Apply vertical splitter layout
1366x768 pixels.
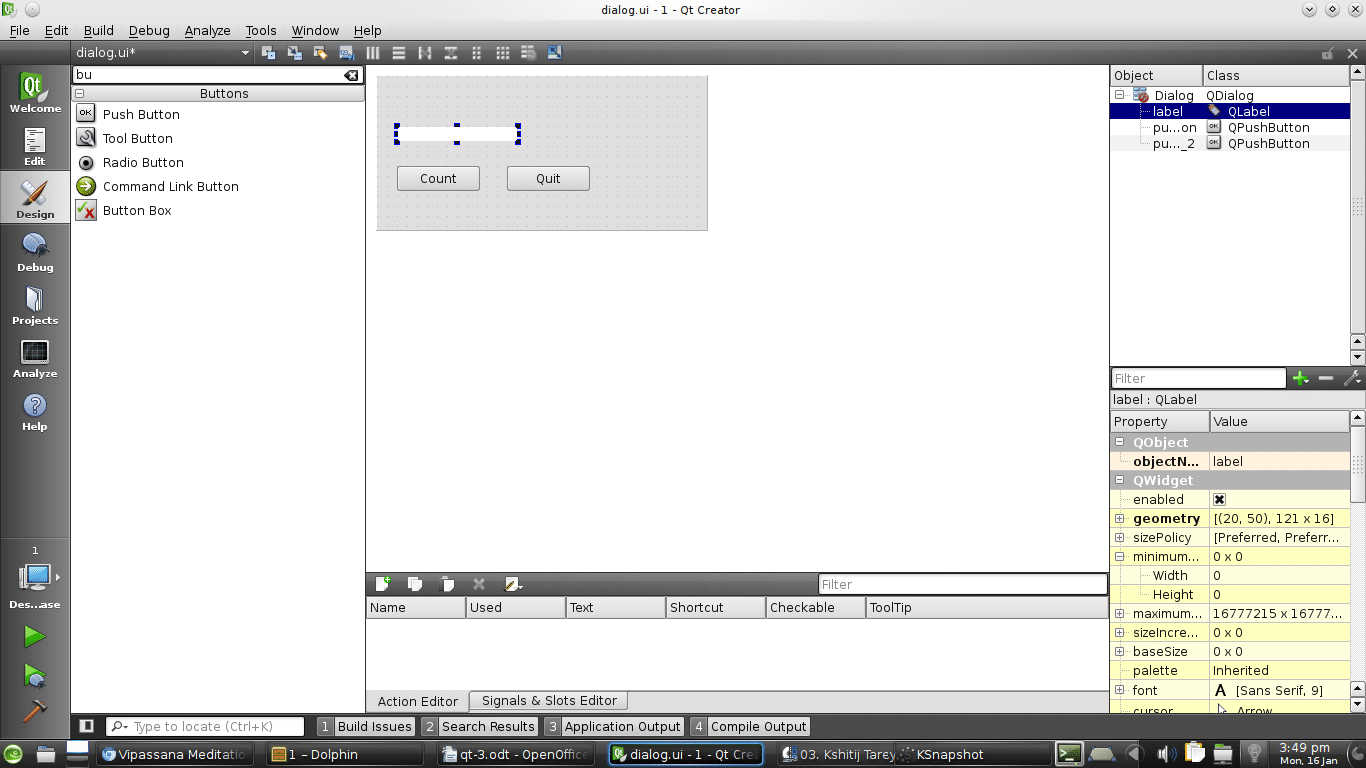[x=451, y=53]
